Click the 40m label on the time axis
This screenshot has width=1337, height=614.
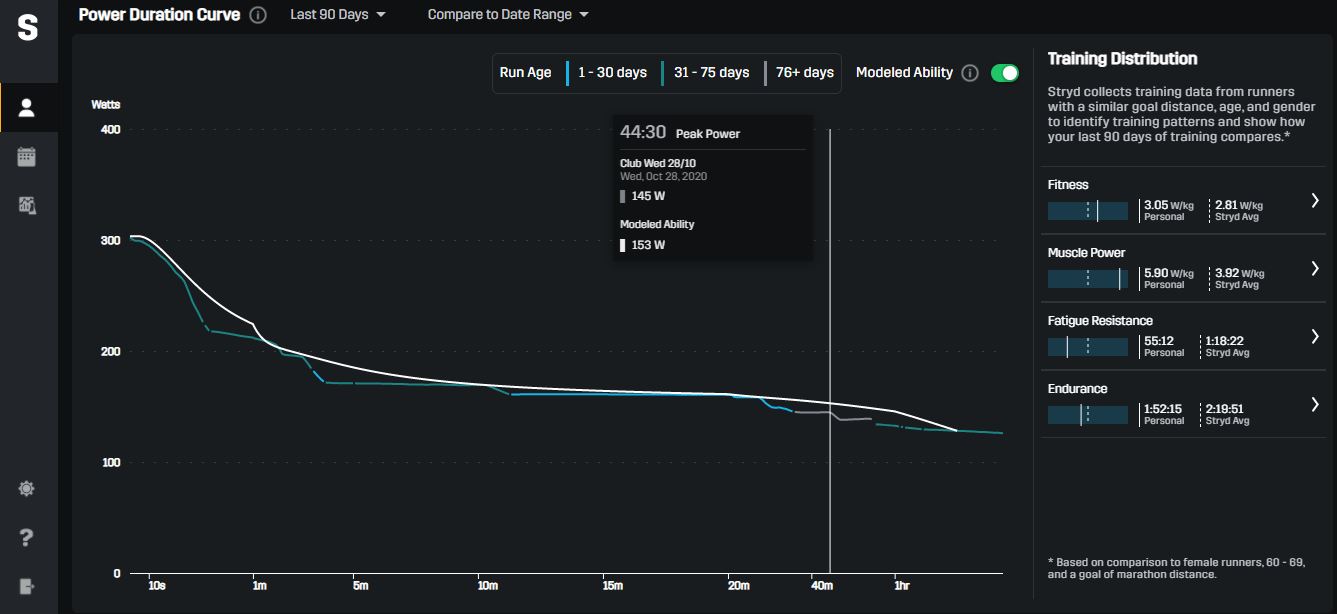822,586
